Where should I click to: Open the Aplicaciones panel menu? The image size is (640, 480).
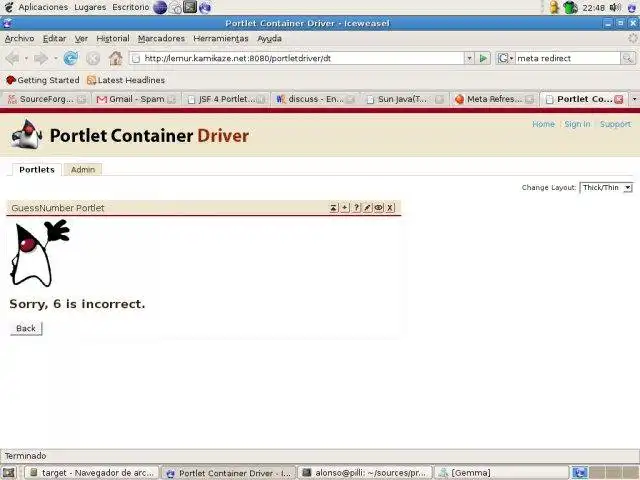43,7
